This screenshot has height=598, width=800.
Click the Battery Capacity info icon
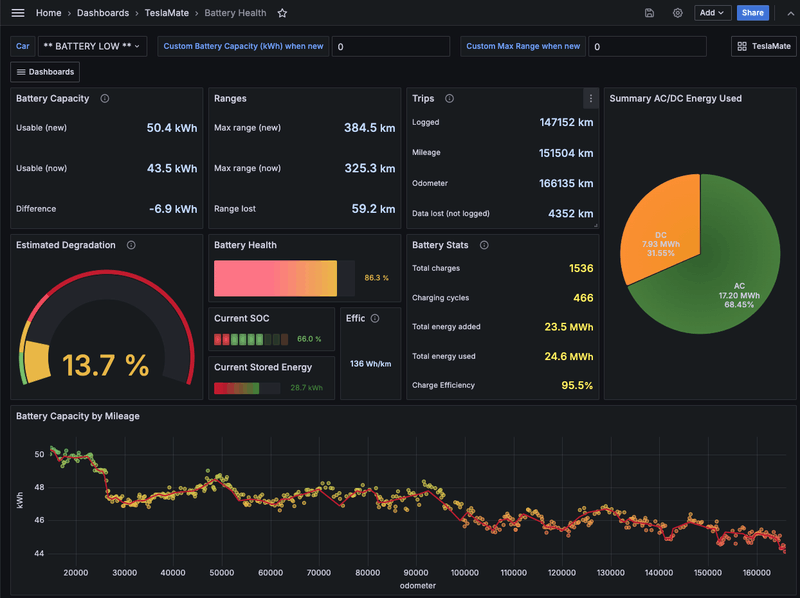point(105,98)
